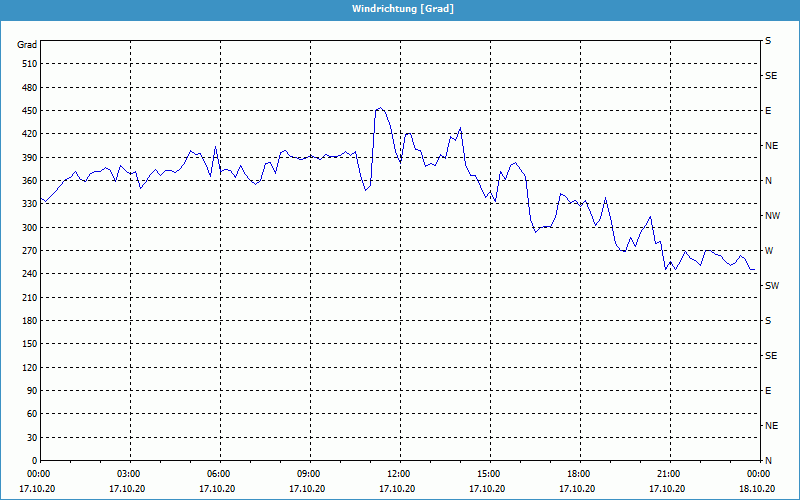This screenshot has width=800, height=500.
Task: Select the 06:00 time axis label
Action: coord(219,474)
